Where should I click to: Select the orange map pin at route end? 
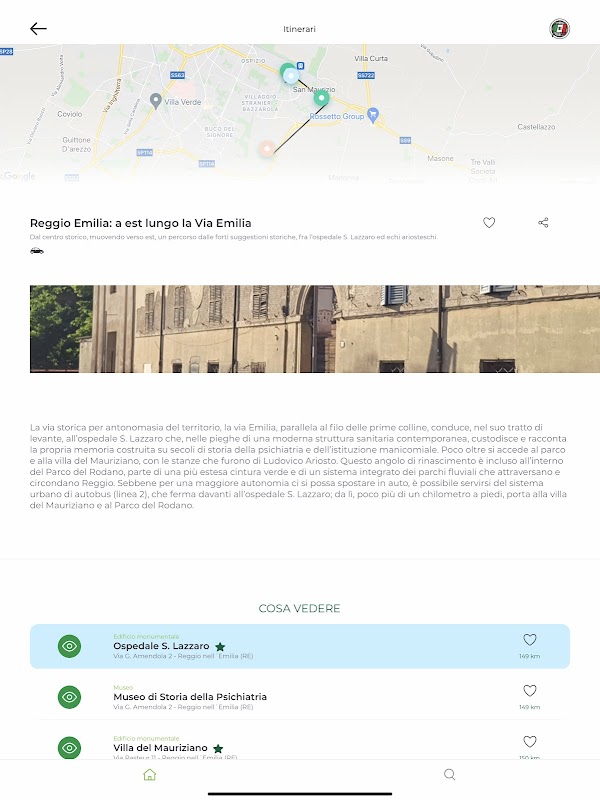tap(266, 149)
